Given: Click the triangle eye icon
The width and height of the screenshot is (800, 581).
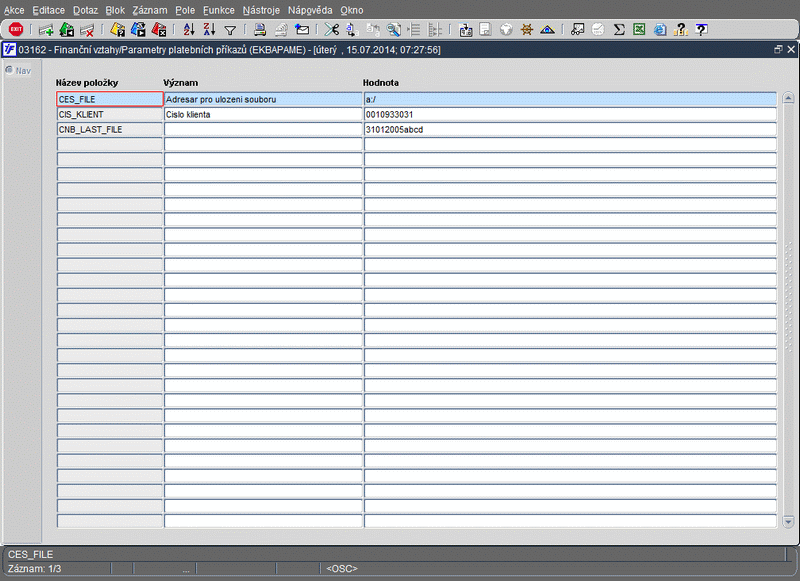Looking at the screenshot, I should (547, 30).
